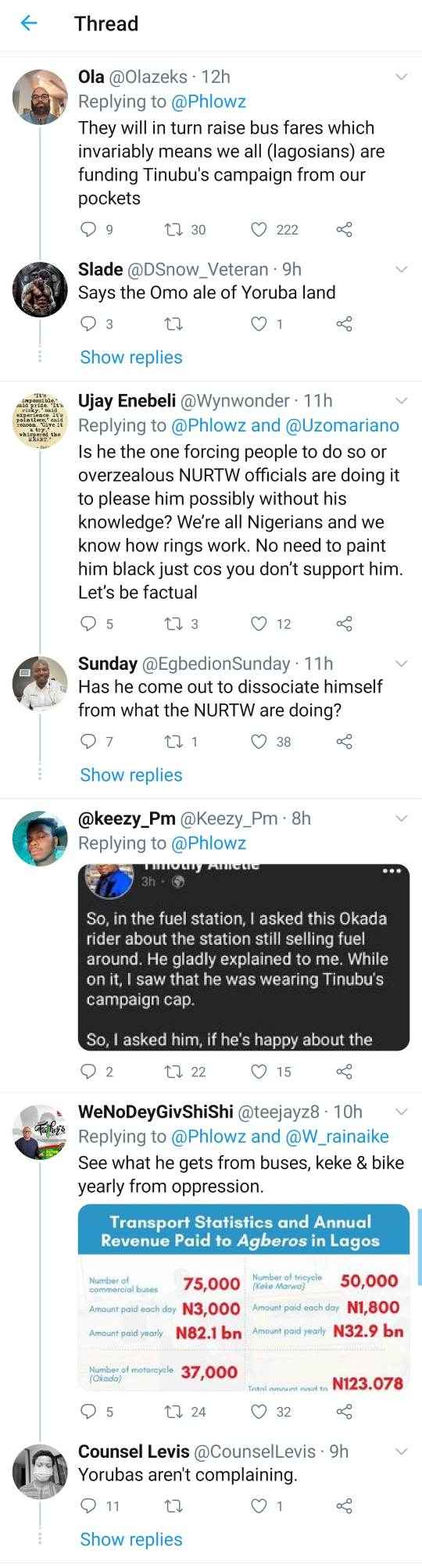Screen dimensions: 422x1568
Task: Like Slade's tweet with 1 like
Action: pyautogui.click(x=259, y=324)
